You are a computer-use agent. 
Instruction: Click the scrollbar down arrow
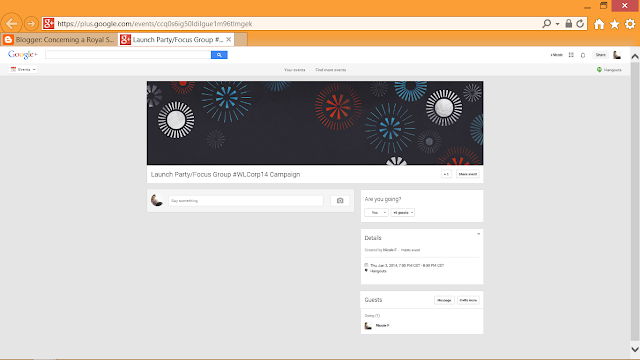pyautogui.click(x=635, y=349)
